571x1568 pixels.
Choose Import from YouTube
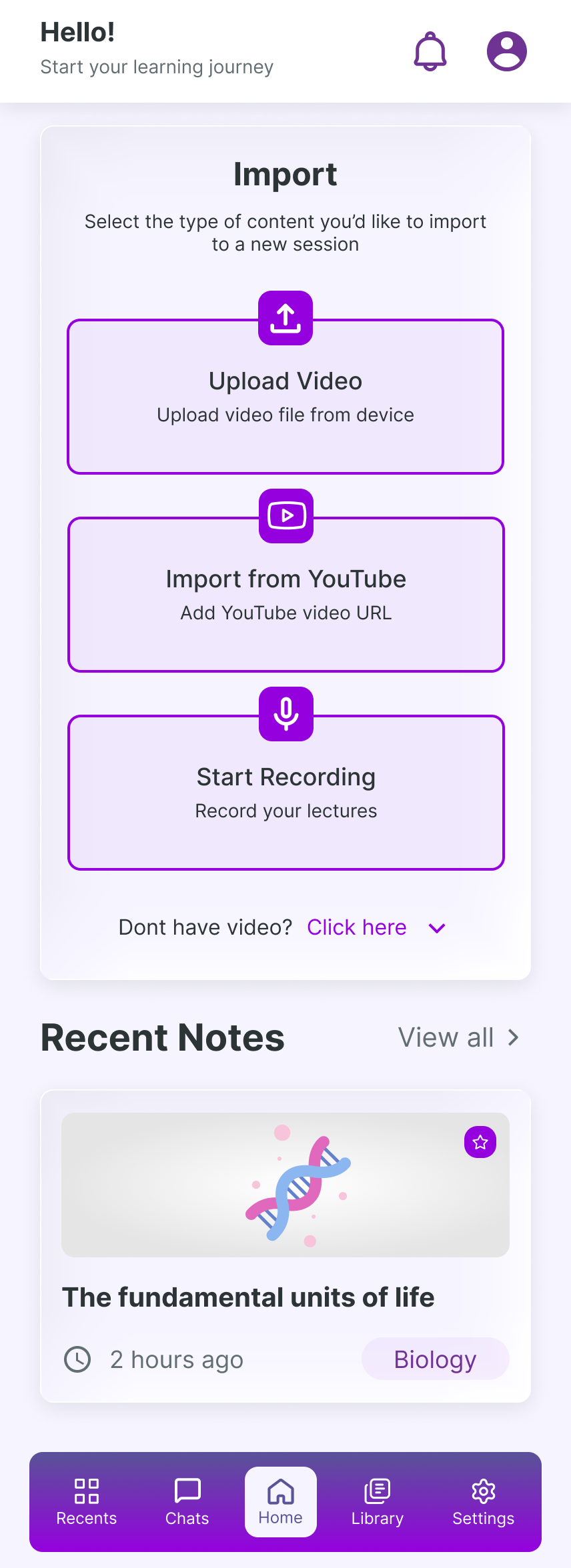[285, 594]
